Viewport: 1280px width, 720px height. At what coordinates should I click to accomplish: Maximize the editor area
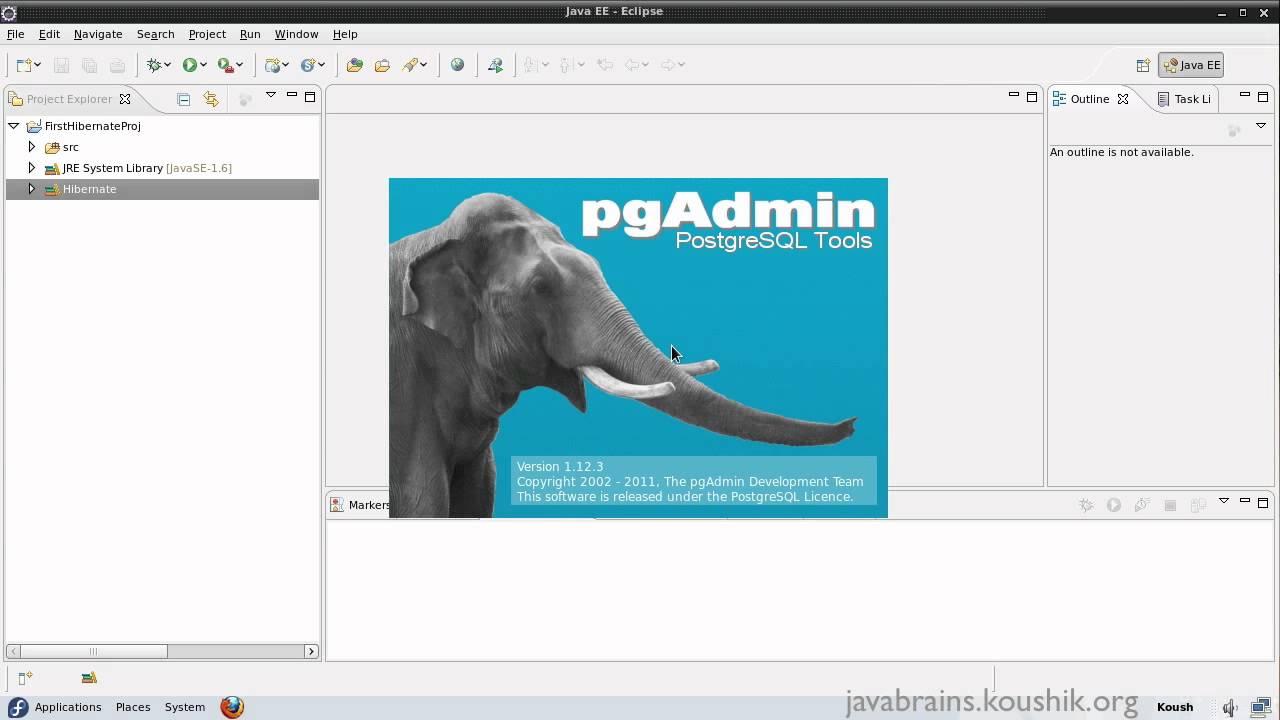point(1032,97)
